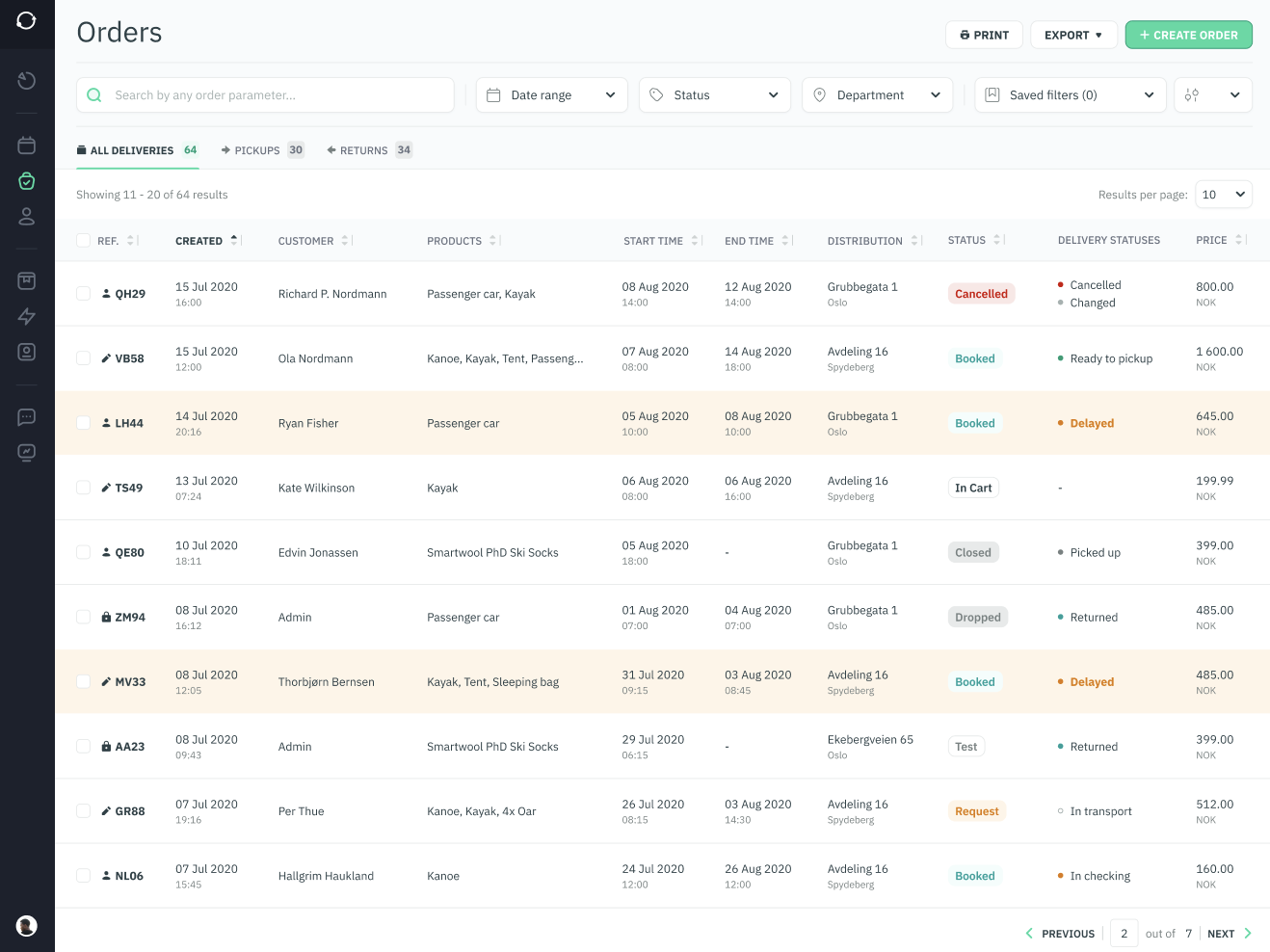Viewport: 1270px width, 952px height.
Task: Click the lock icon beside ZM94
Action: (x=106, y=617)
